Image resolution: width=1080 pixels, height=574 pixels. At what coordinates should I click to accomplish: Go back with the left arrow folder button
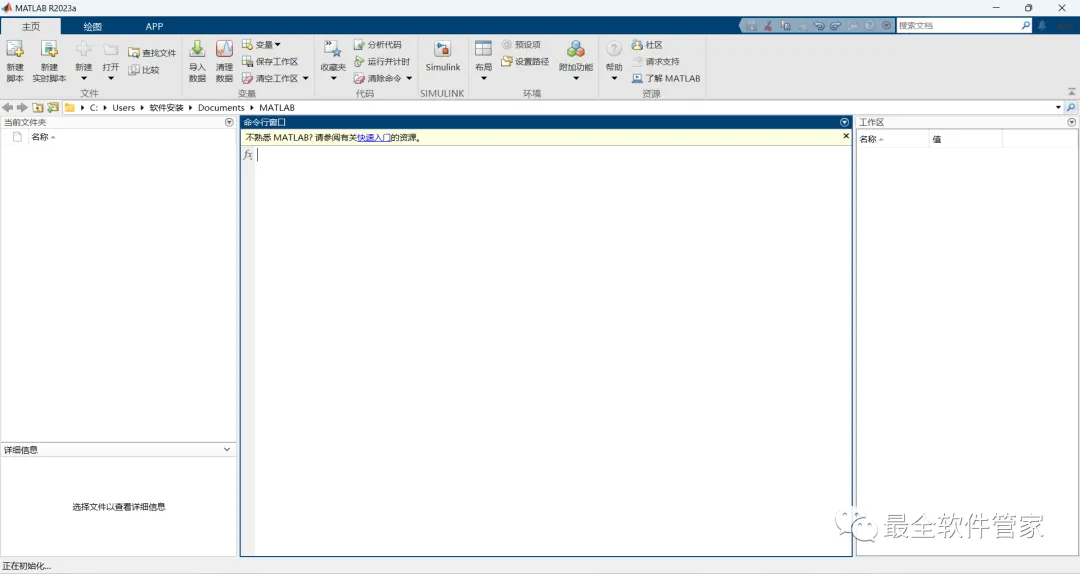[x=8, y=107]
